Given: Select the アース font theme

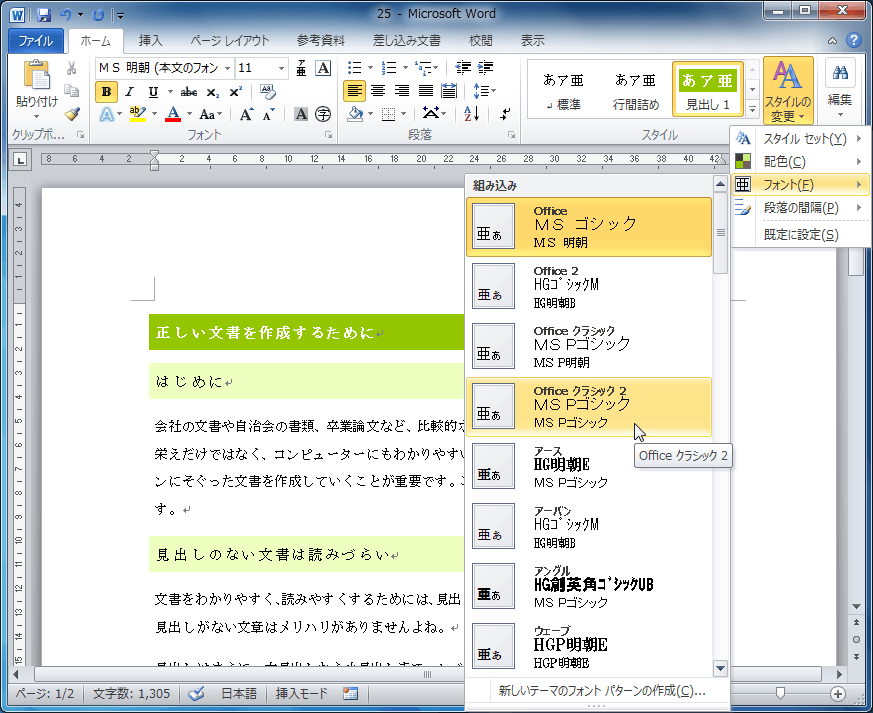Looking at the screenshot, I should pyautogui.click(x=589, y=467).
